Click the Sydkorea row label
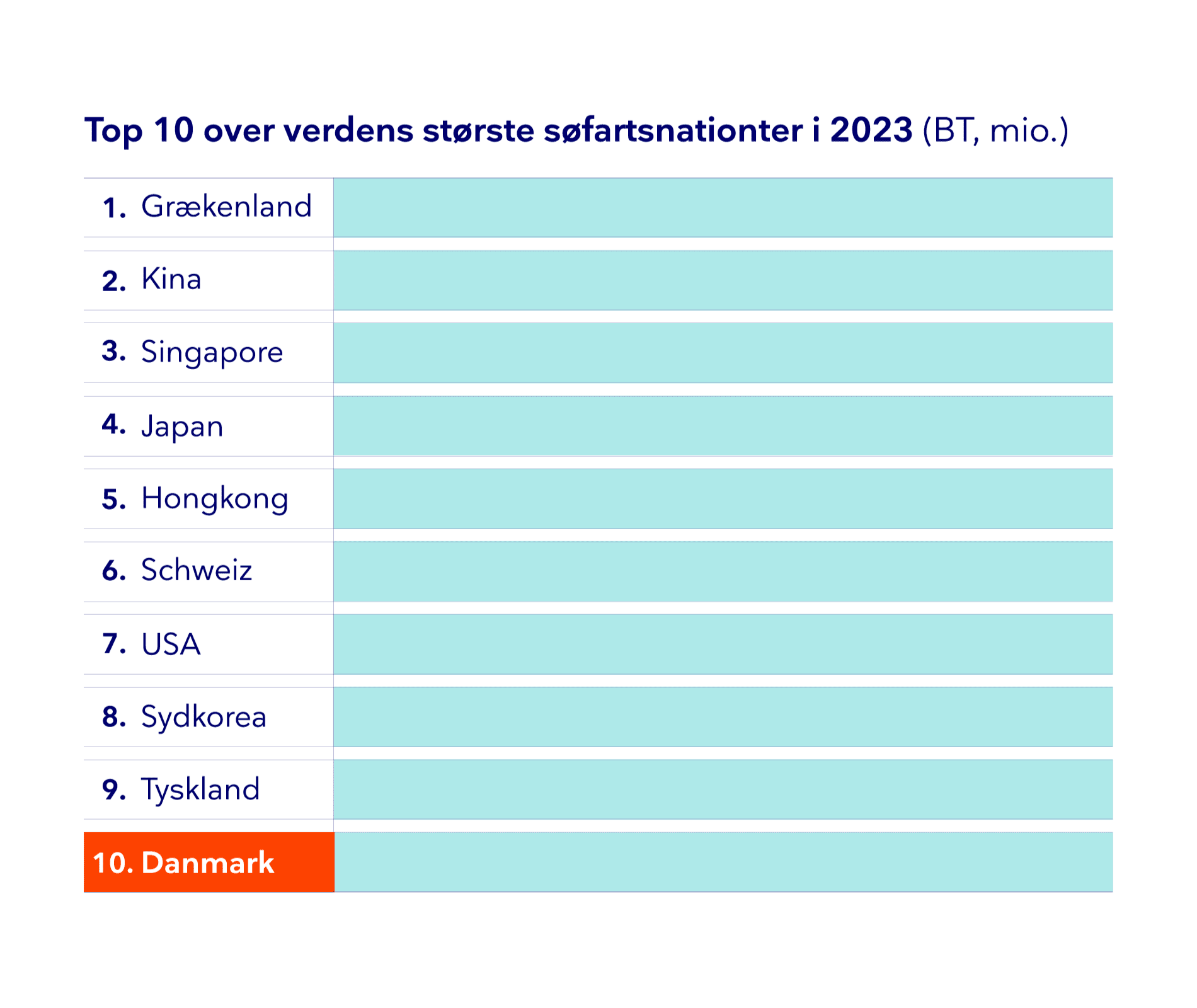This screenshot has height=1008, width=1197. point(203,717)
